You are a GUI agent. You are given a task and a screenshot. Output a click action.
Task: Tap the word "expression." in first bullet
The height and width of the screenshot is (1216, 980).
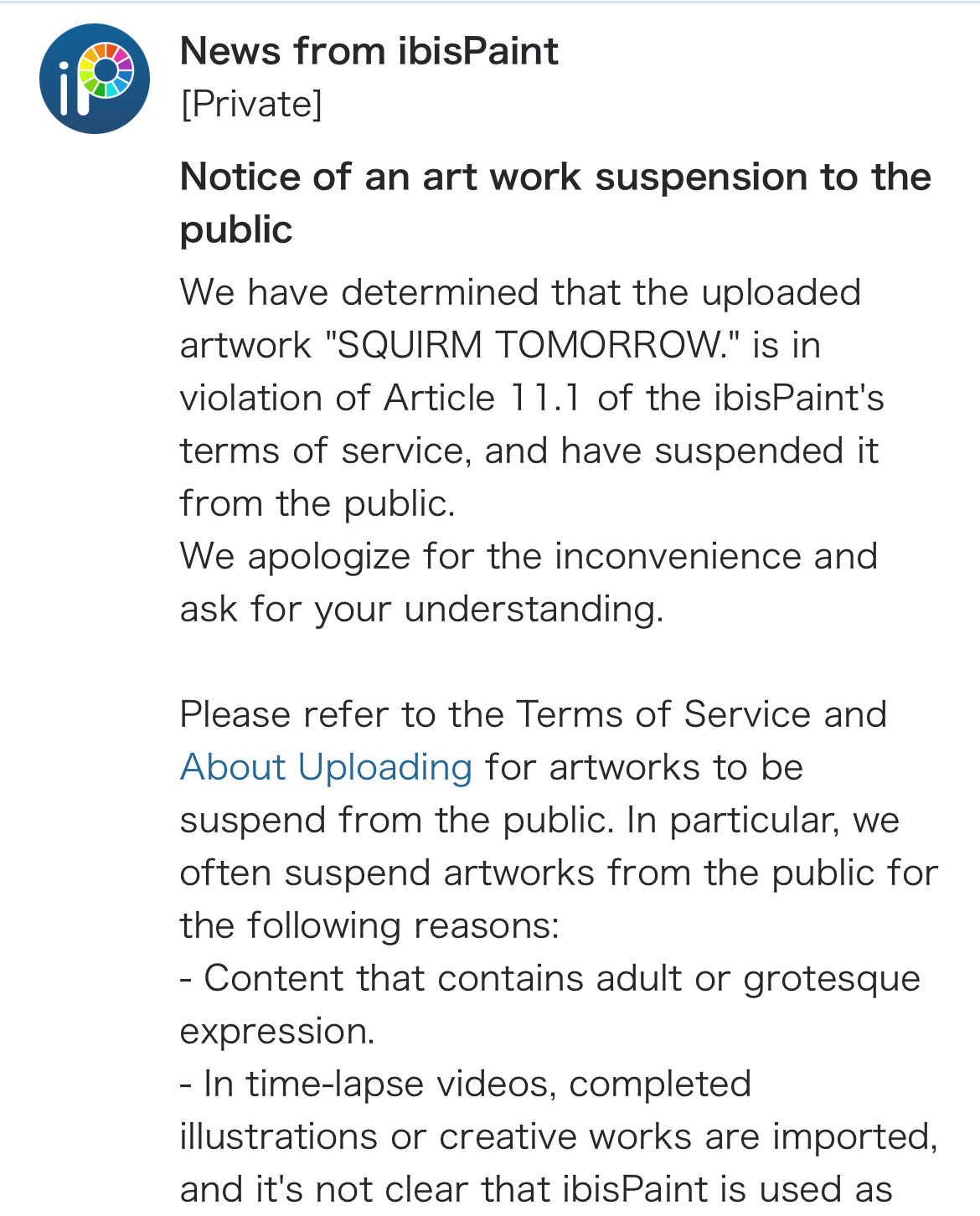click(277, 1031)
